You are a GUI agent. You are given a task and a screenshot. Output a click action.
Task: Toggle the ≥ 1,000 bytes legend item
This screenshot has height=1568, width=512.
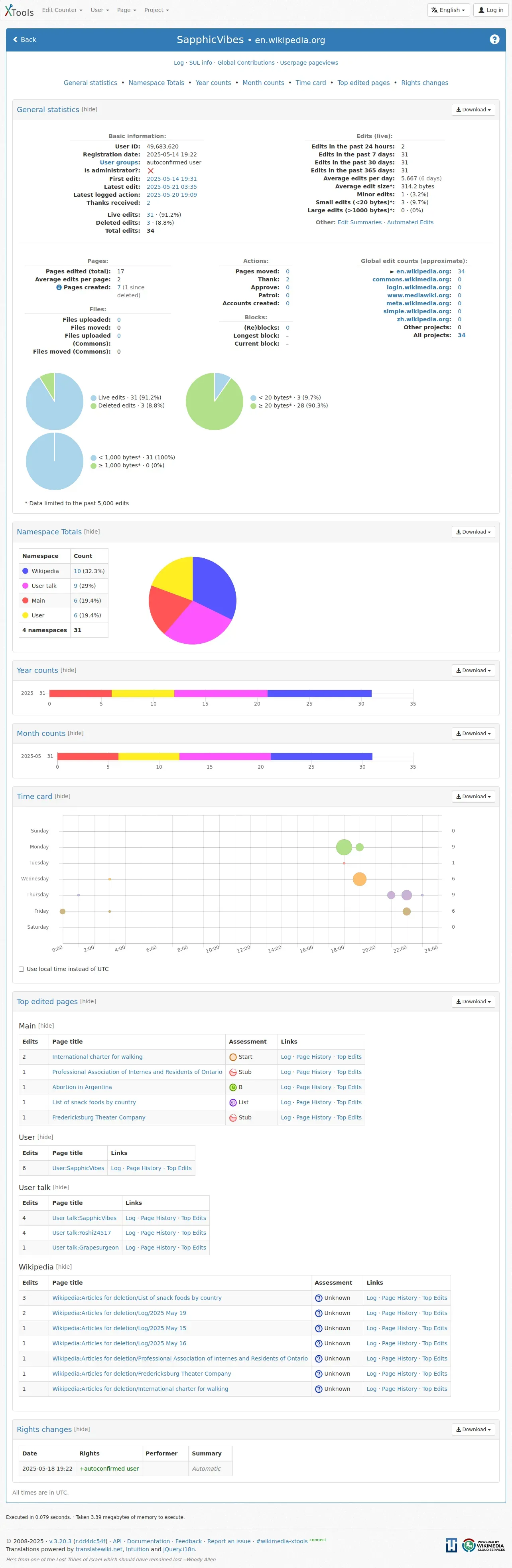coord(127,466)
